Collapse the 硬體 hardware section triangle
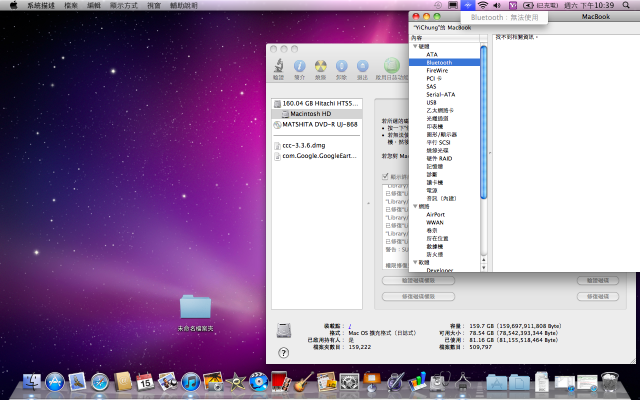The image size is (640, 400). [415, 46]
